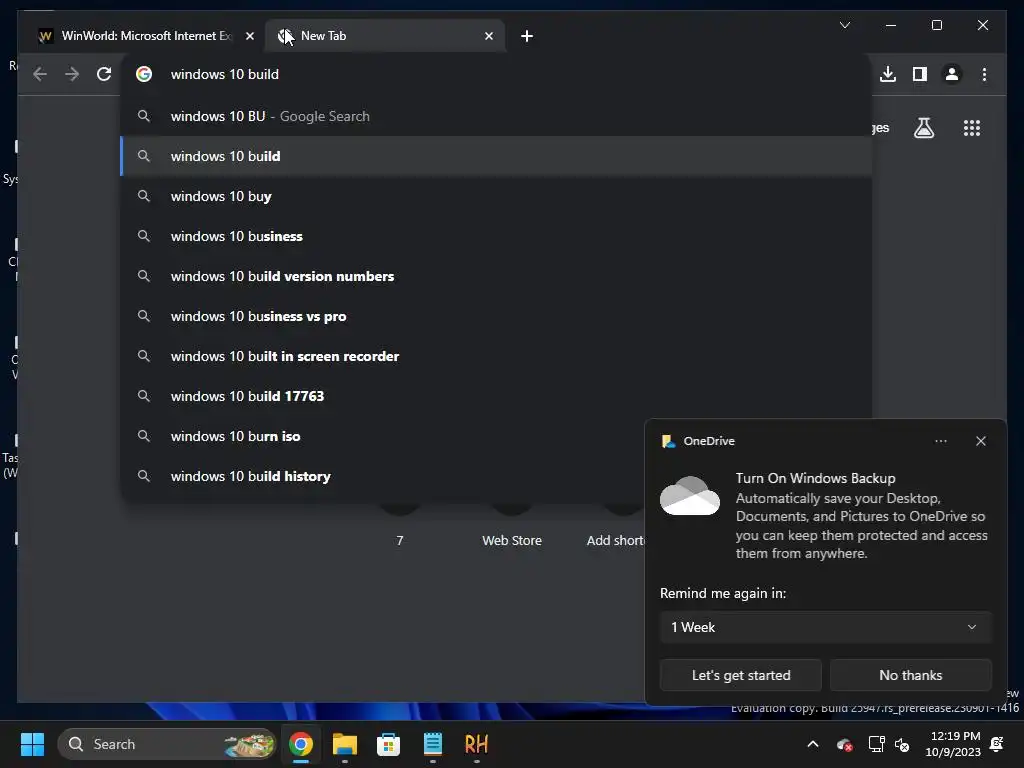Go back to the previous page
The width and height of the screenshot is (1024, 768).
[x=40, y=74]
